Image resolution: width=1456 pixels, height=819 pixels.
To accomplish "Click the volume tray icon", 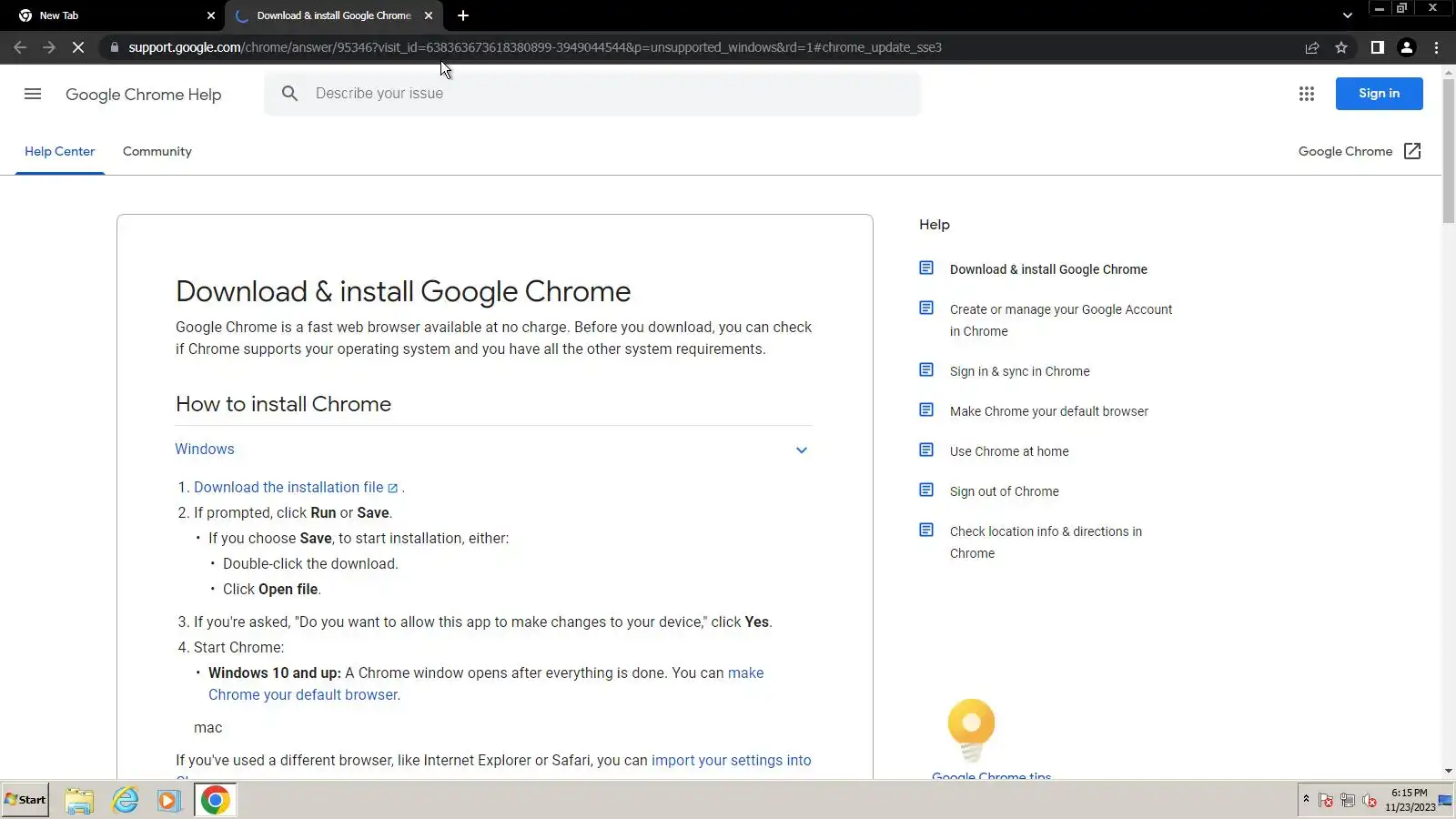I will coord(1370,801).
